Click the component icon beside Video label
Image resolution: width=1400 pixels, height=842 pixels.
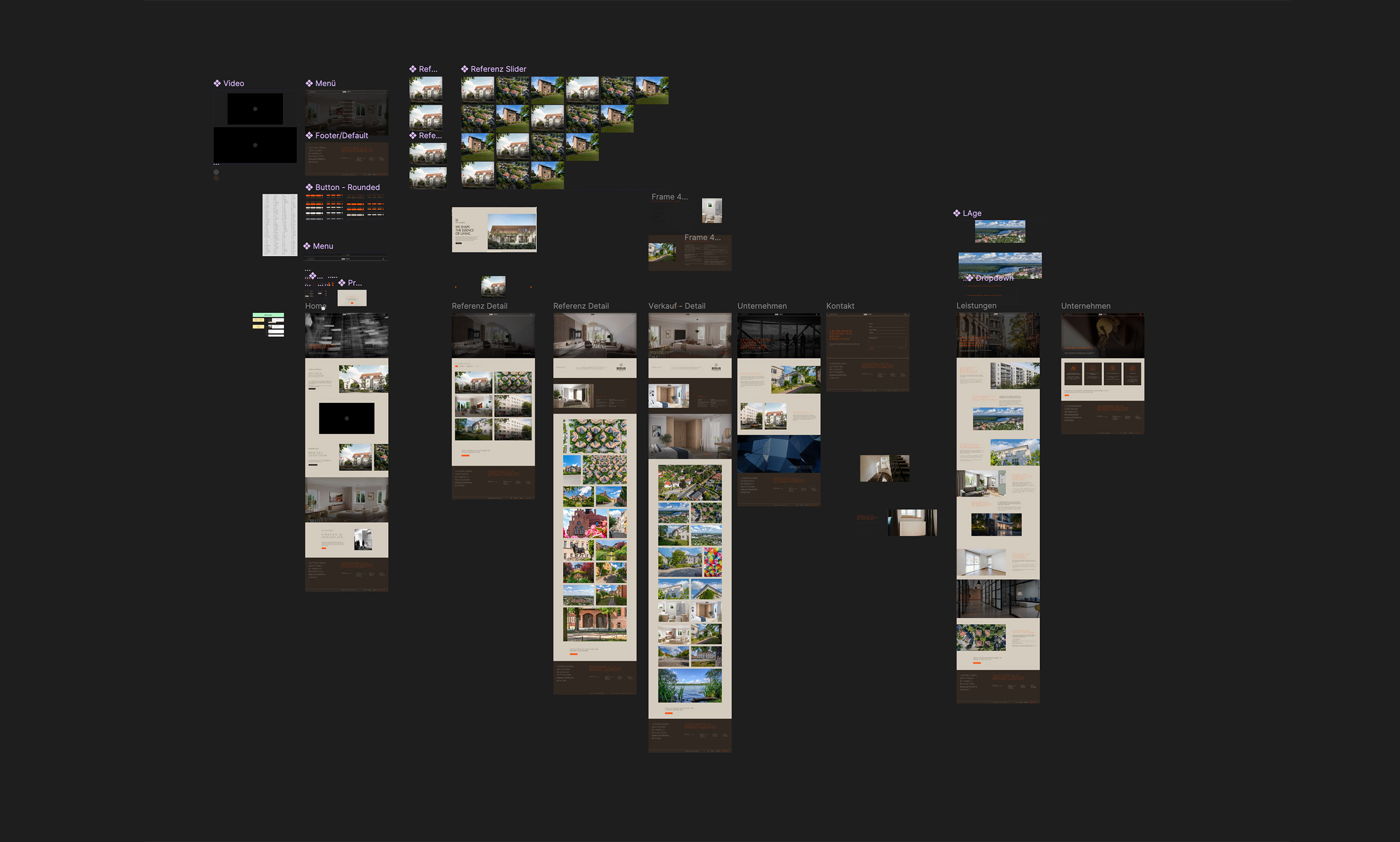click(217, 84)
